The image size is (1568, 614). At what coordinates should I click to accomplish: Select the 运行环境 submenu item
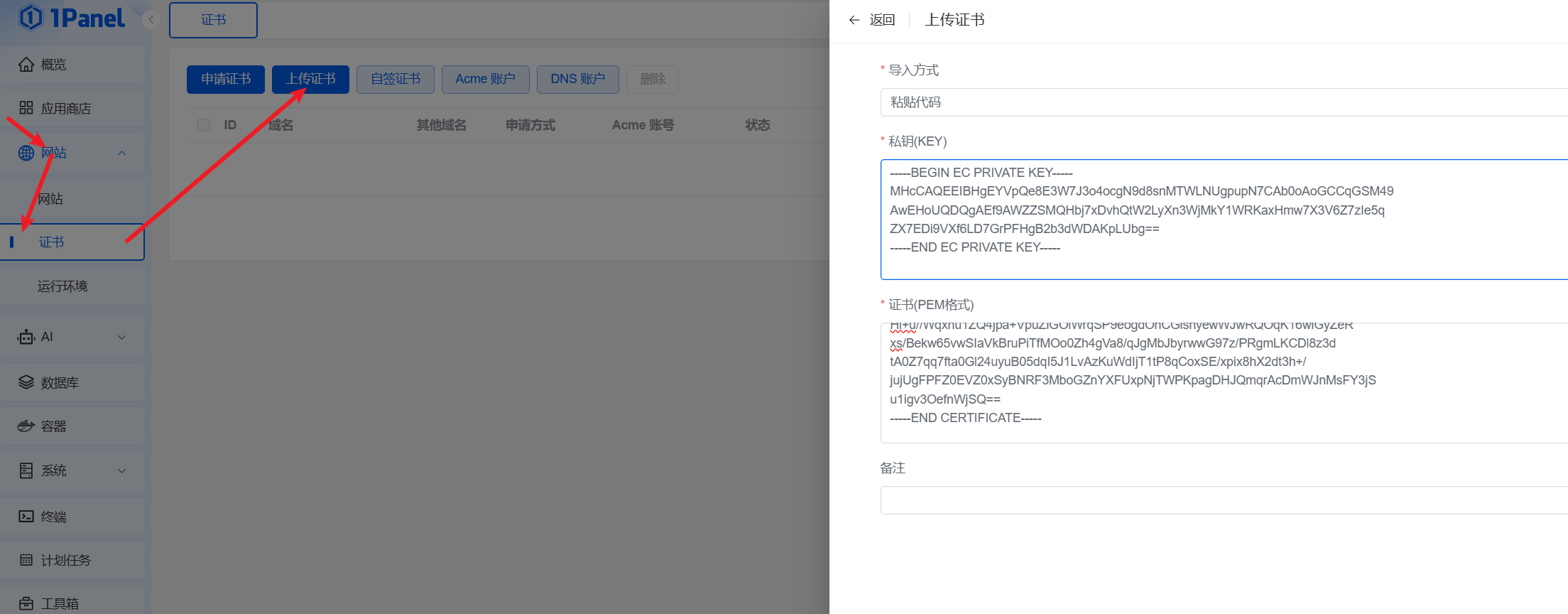point(62,286)
